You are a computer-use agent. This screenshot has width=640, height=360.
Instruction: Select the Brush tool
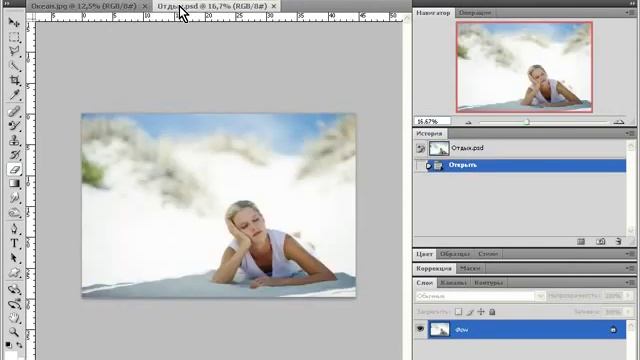click(x=14, y=126)
